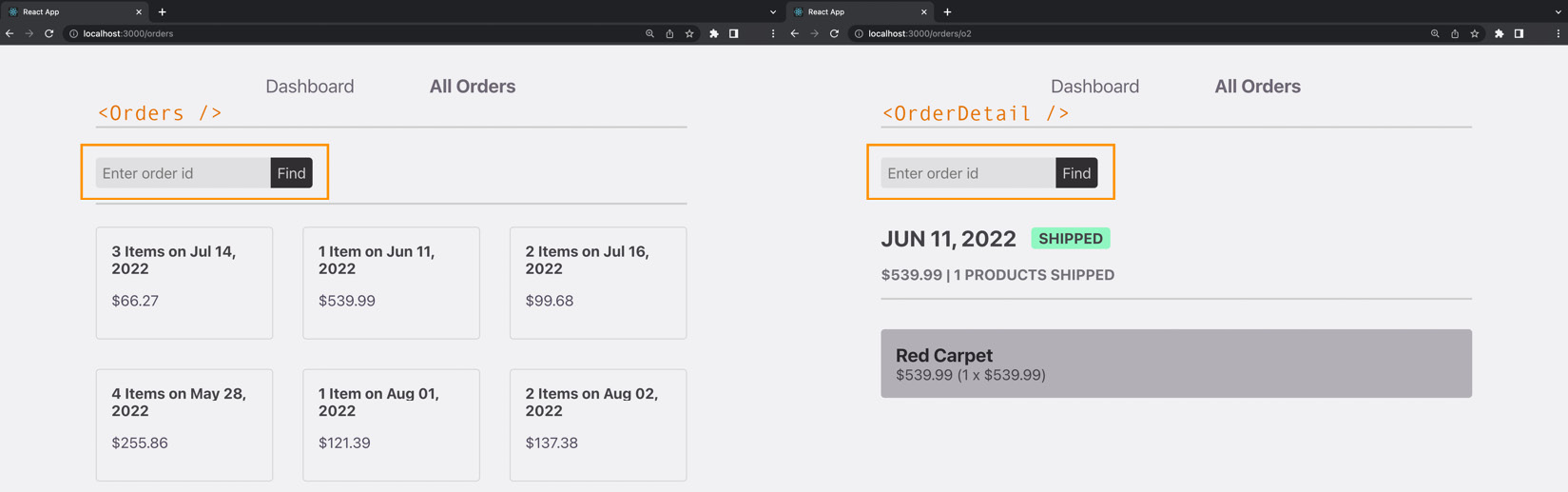Viewport: 1568px width, 492px height.
Task: Open Dashboard on the Orders page
Action: 310,86
